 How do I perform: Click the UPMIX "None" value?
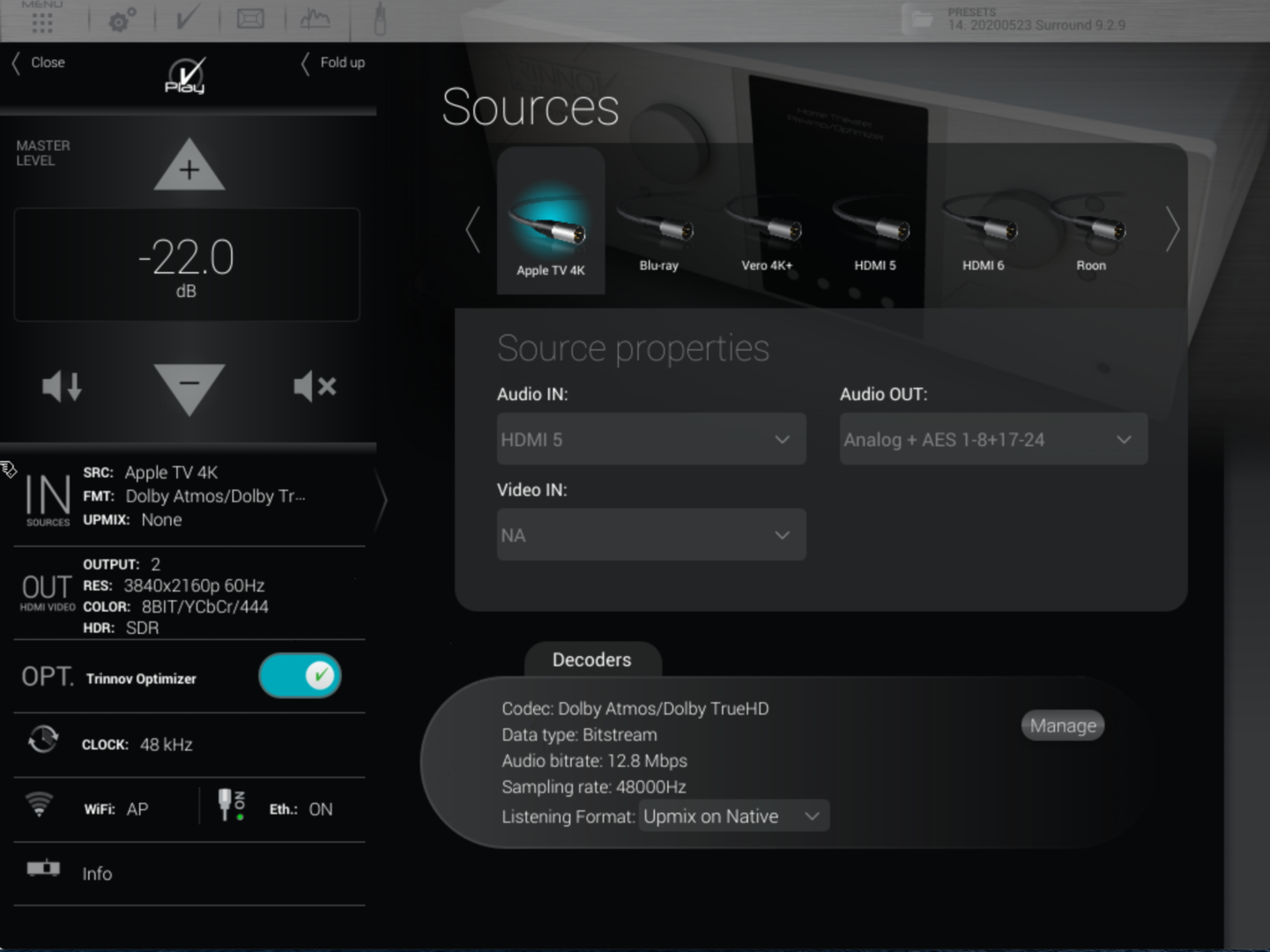[x=162, y=520]
